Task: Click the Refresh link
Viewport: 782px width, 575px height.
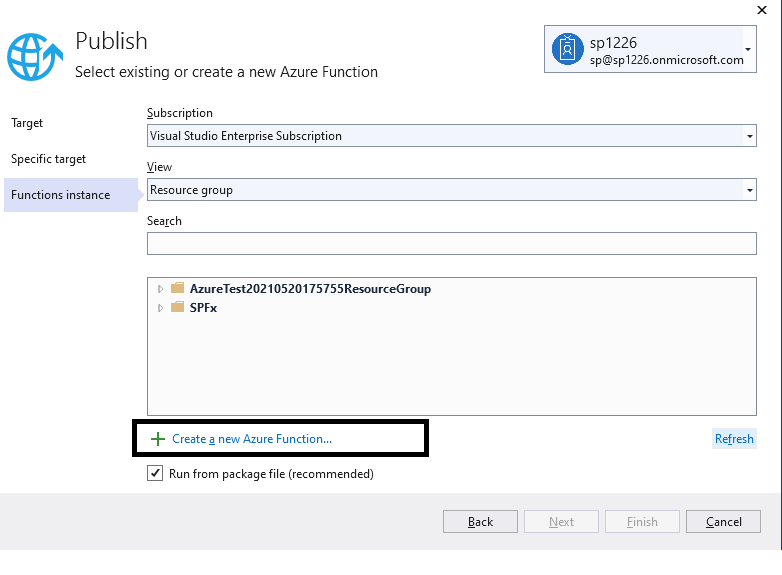Action: point(734,439)
